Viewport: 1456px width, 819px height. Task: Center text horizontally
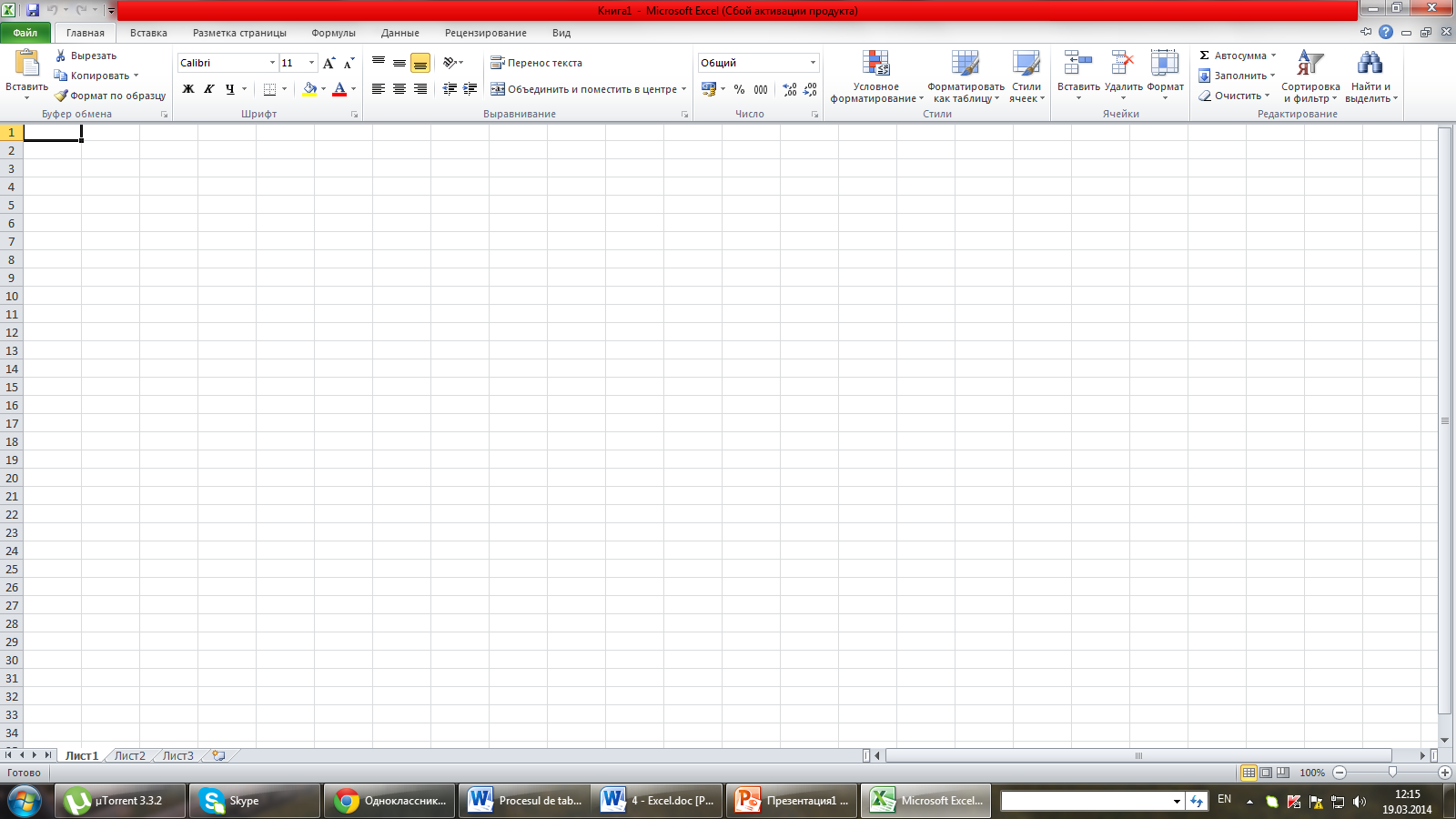coord(399,89)
